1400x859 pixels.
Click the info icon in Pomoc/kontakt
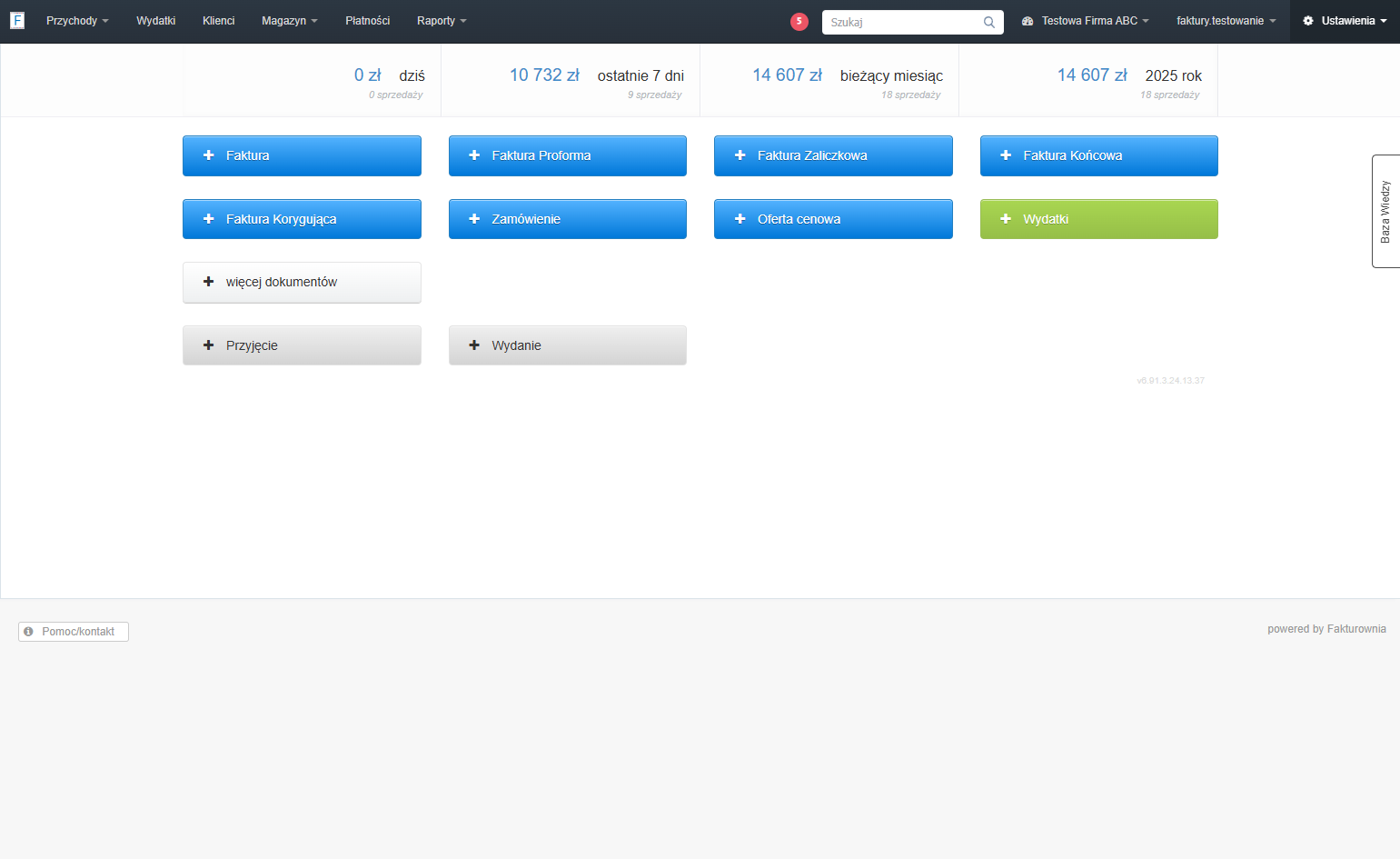[x=28, y=632]
